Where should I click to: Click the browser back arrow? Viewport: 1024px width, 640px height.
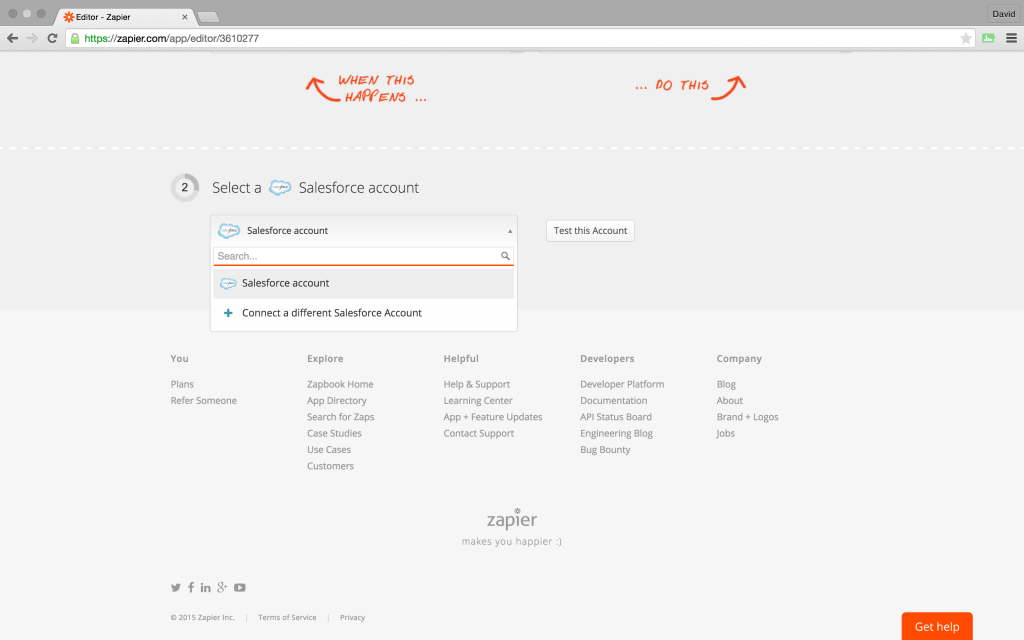pyautogui.click(x=12, y=39)
